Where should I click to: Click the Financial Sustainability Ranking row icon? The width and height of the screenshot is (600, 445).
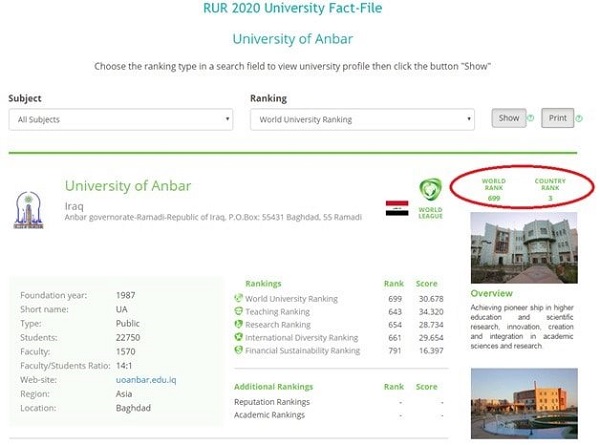pyautogui.click(x=238, y=350)
